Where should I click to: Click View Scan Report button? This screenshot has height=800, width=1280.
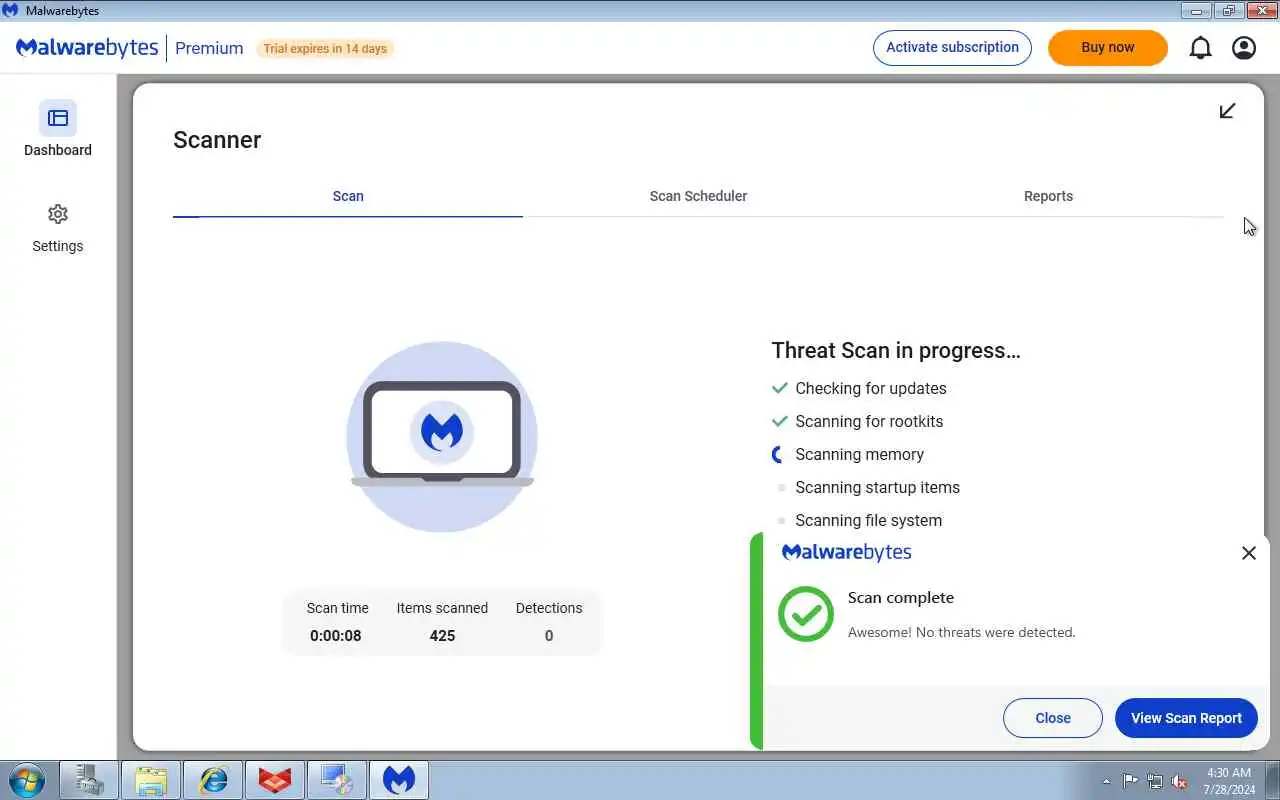(x=1186, y=718)
